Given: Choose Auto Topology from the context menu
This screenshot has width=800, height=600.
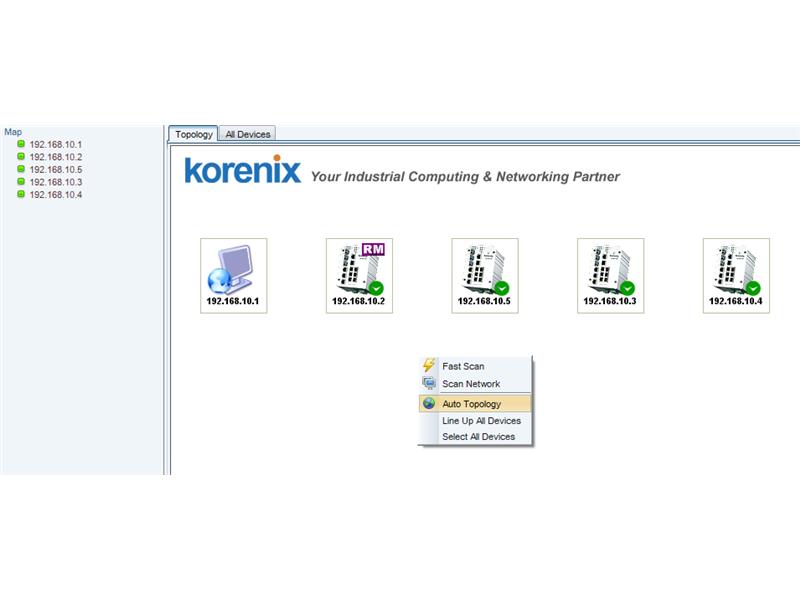Looking at the screenshot, I should (x=476, y=404).
